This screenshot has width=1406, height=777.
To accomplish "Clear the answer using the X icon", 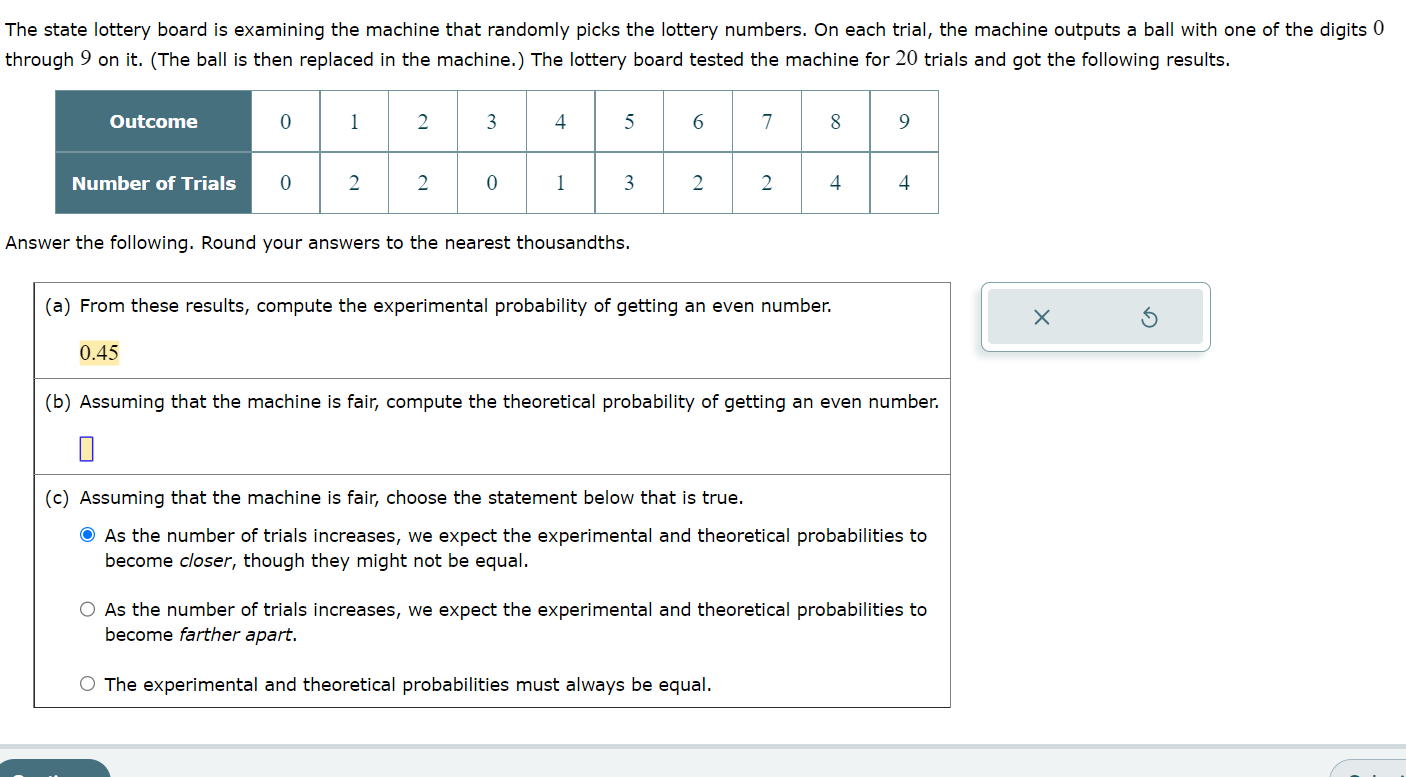I will pos(1041,316).
